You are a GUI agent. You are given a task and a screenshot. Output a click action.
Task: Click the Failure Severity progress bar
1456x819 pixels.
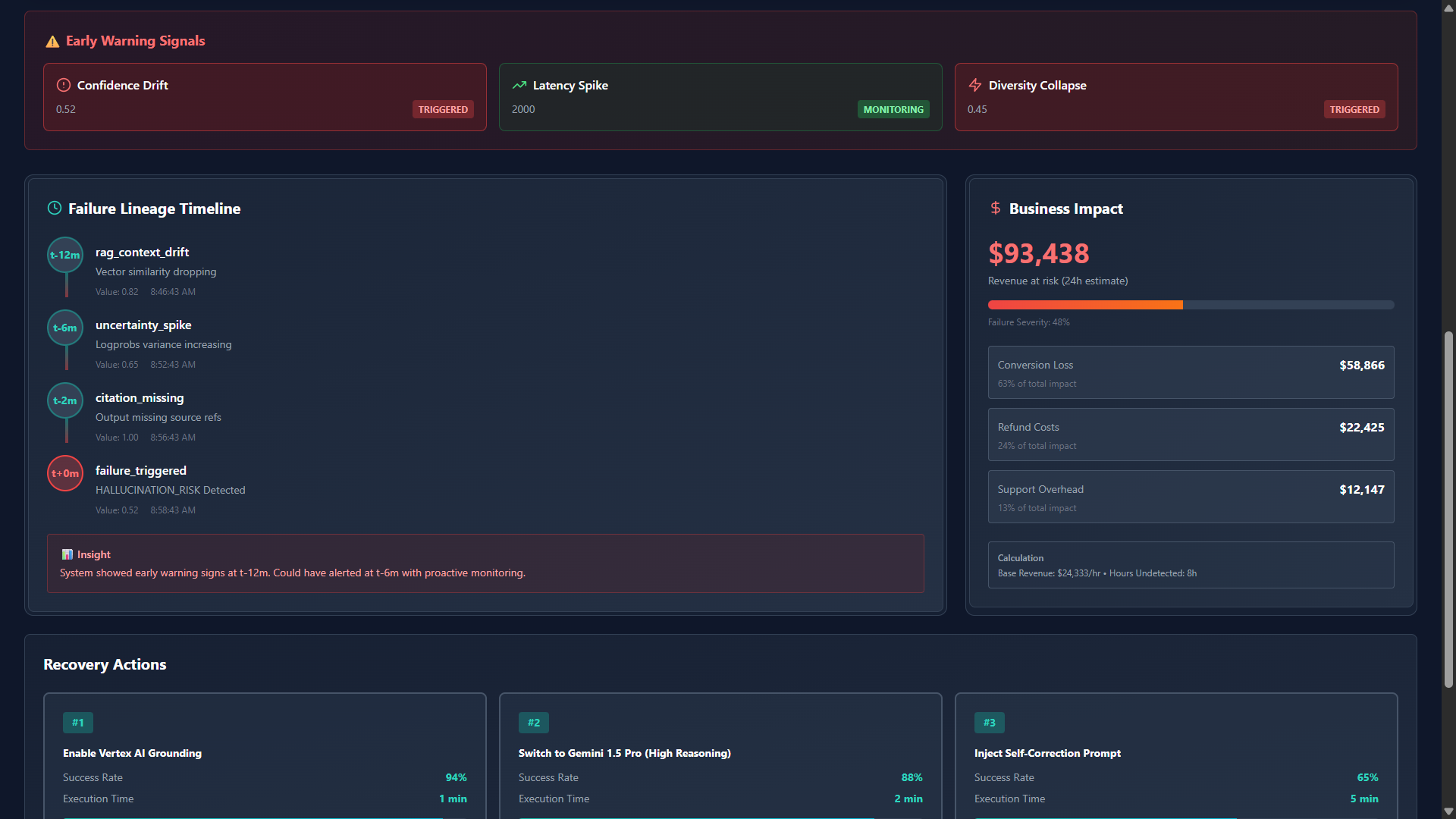pos(1191,306)
